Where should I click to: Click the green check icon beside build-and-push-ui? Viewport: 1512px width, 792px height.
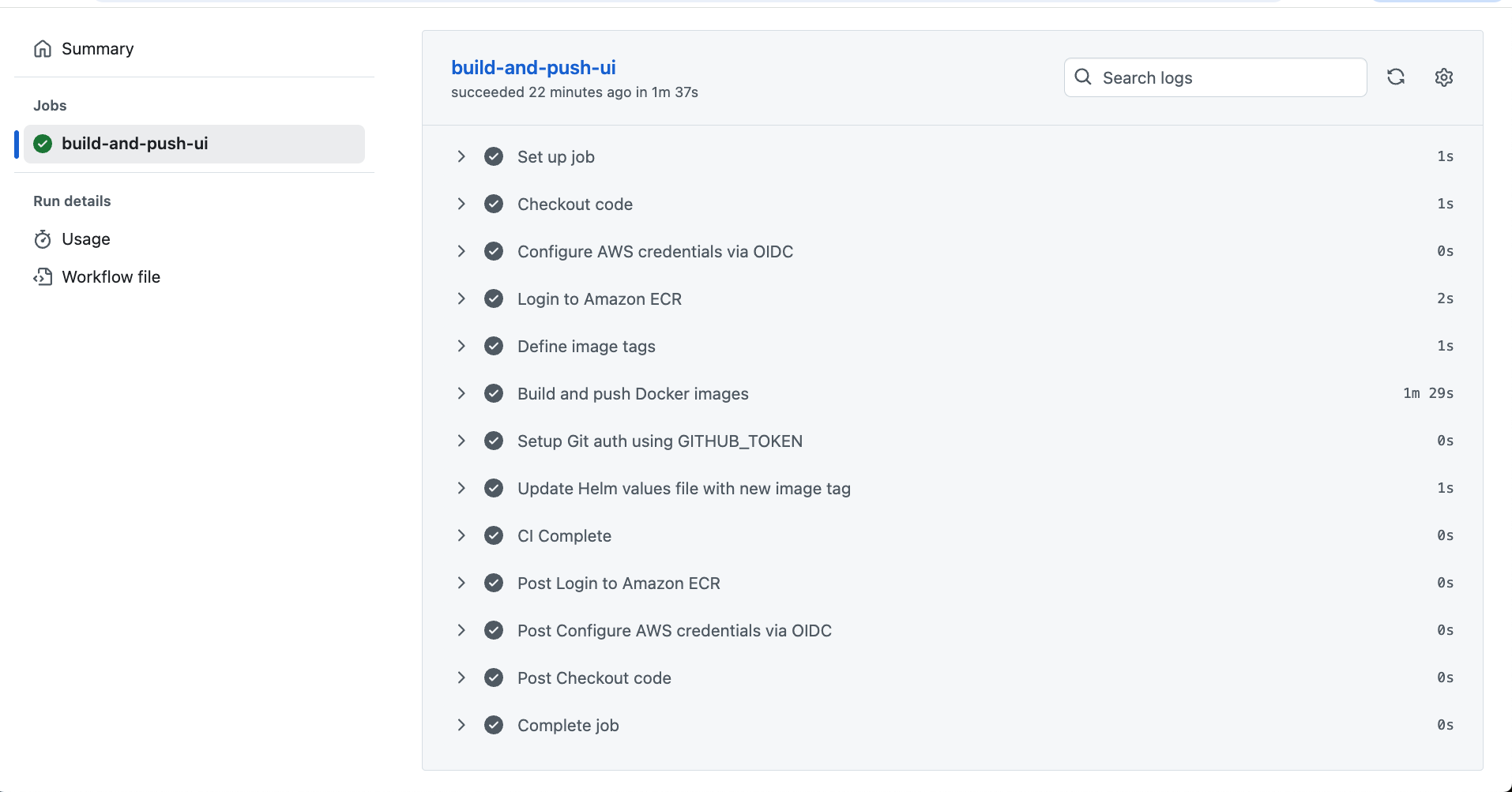43,144
